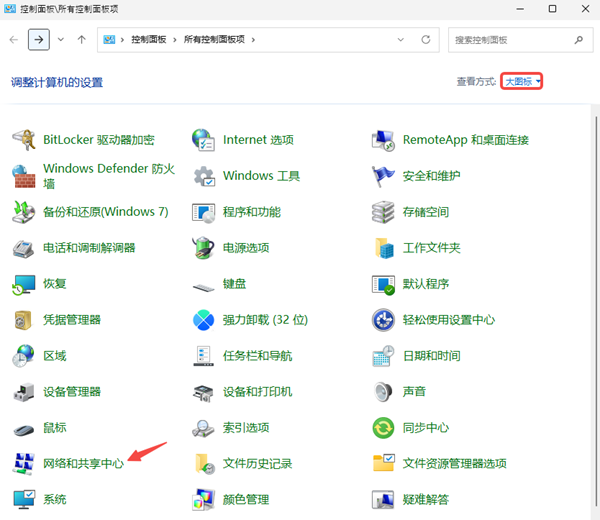Click the 程序和功能 icon
Image resolution: width=600 pixels, height=520 pixels.
203,212
